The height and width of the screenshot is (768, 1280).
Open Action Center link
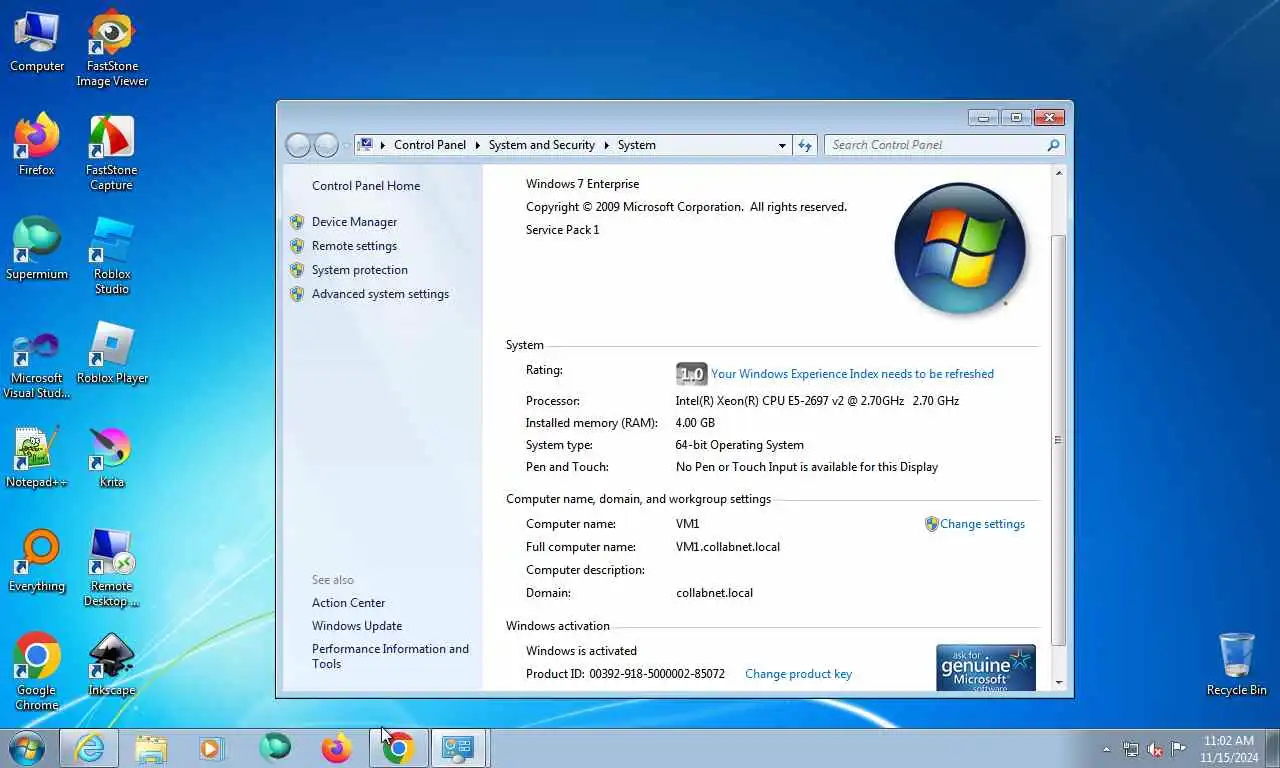click(348, 603)
